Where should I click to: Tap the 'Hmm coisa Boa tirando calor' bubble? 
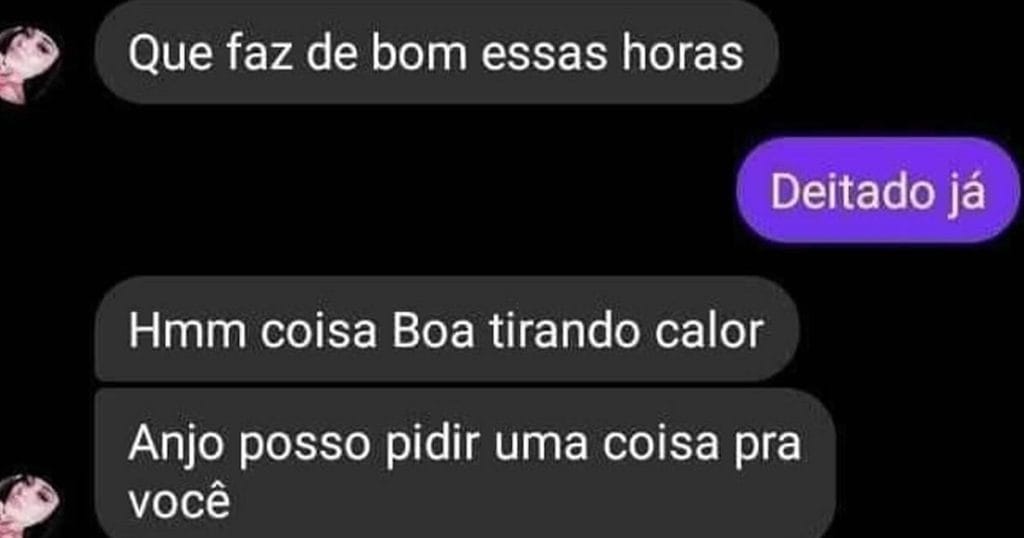447,330
